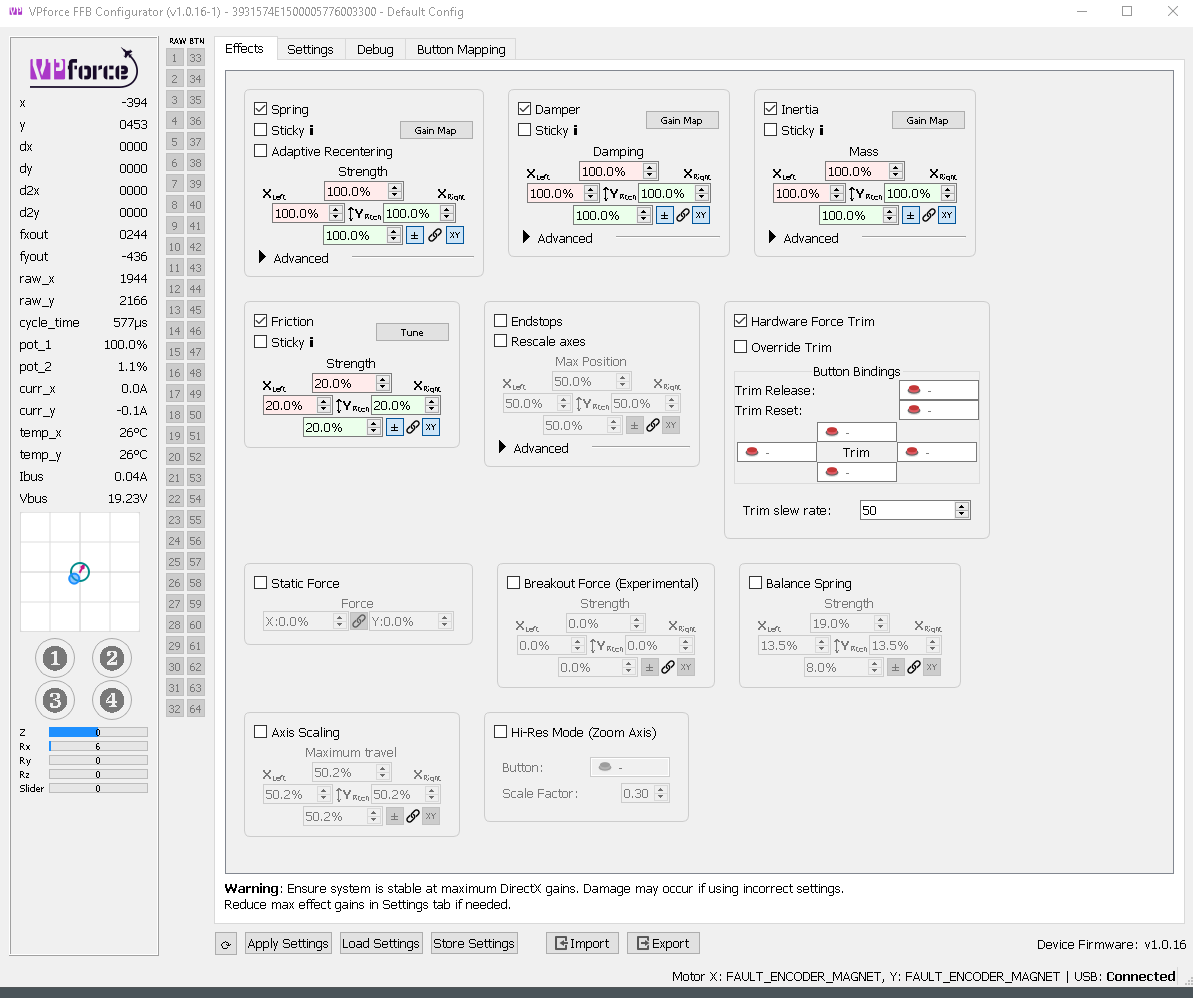
Task: Click the refresh icon beside Apply Settings
Action: (226, 943)
